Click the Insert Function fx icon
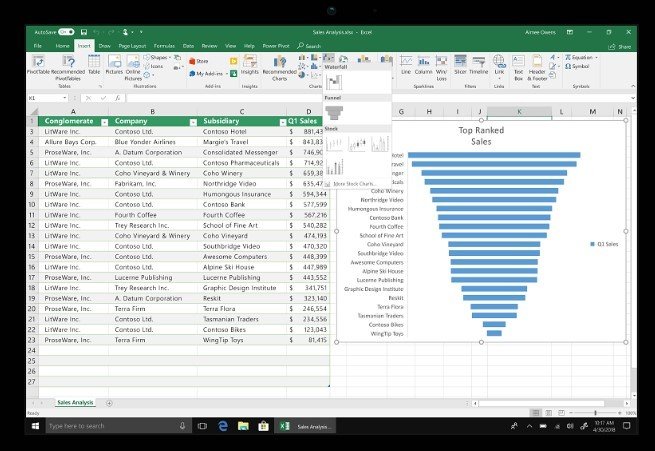This screenshot has height=451, width=655. click(x=118, y=98)
